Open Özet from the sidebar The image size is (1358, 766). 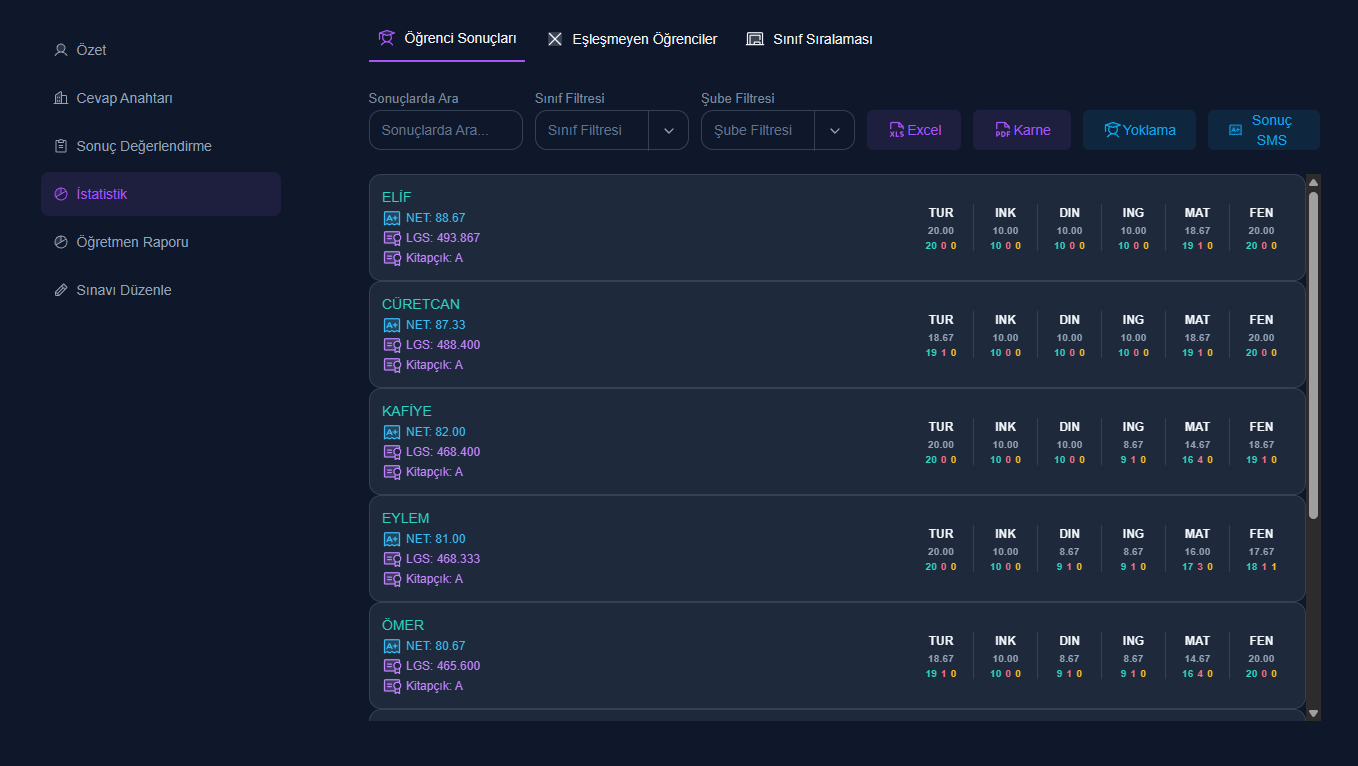[161, 50]
